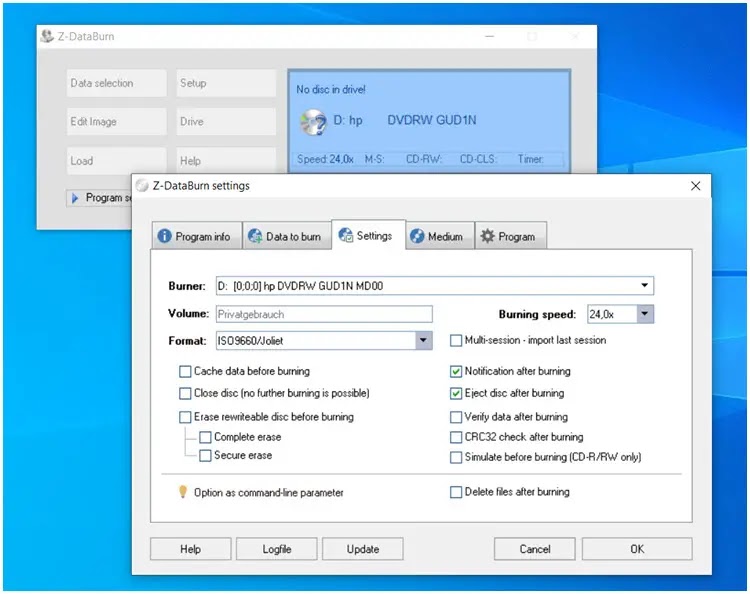Click the "DVDRW GUD1N" drive name
This screenshot has height=594, width=750.
432,120
